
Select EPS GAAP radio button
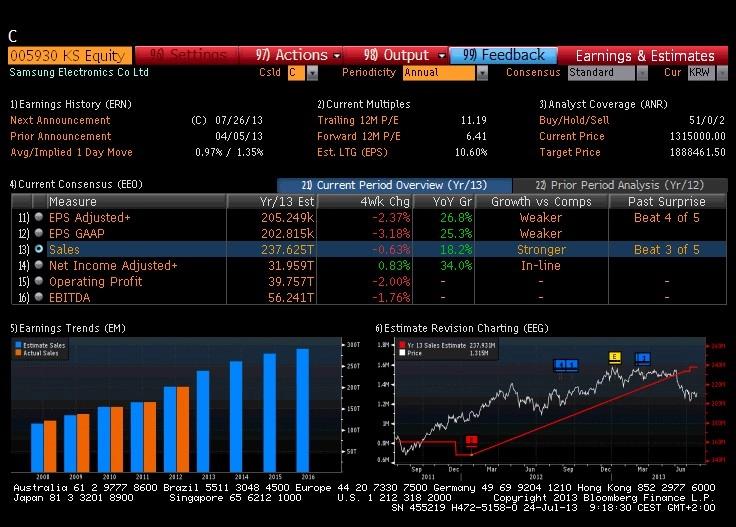39,233
